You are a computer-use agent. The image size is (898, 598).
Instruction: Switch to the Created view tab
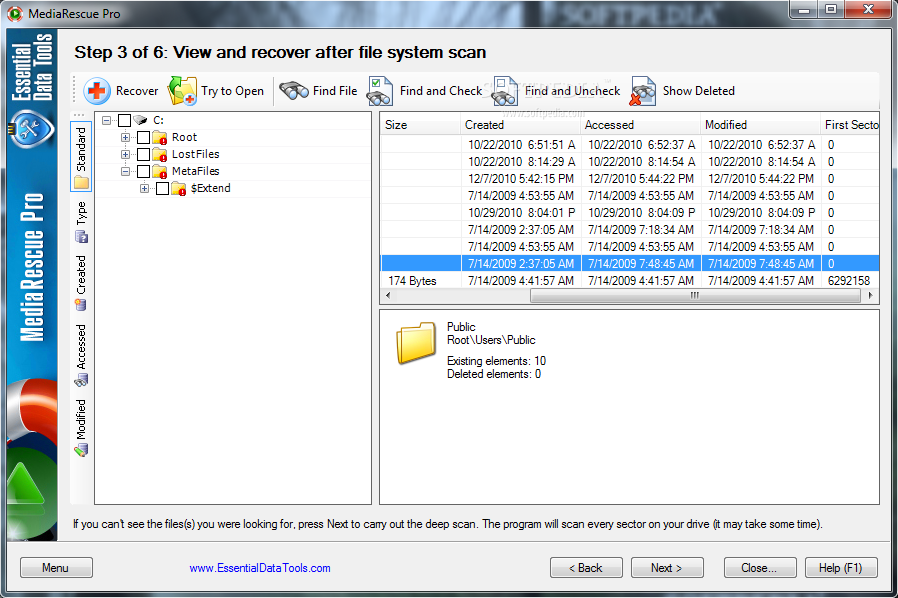[81, 283]
